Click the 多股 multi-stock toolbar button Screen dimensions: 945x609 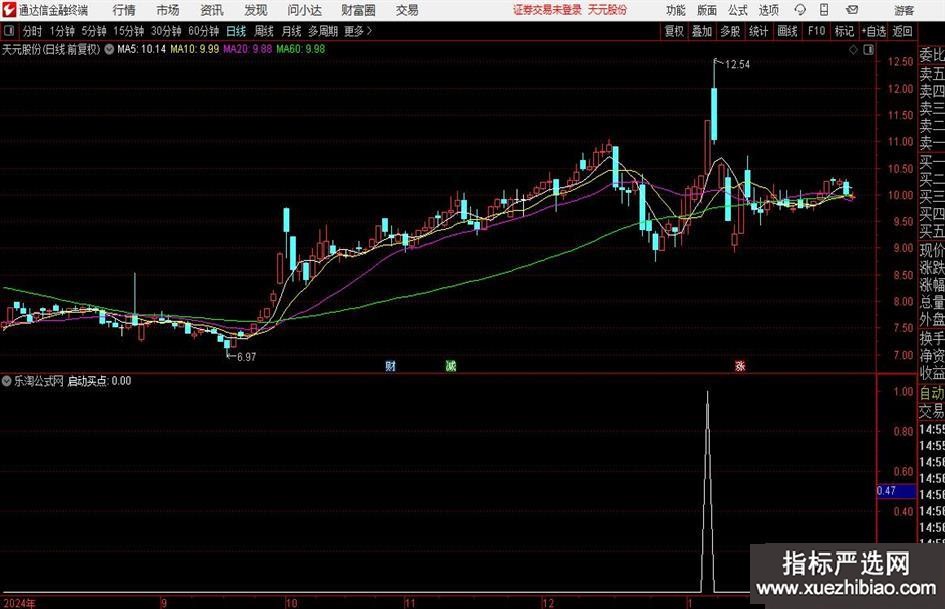730,31
